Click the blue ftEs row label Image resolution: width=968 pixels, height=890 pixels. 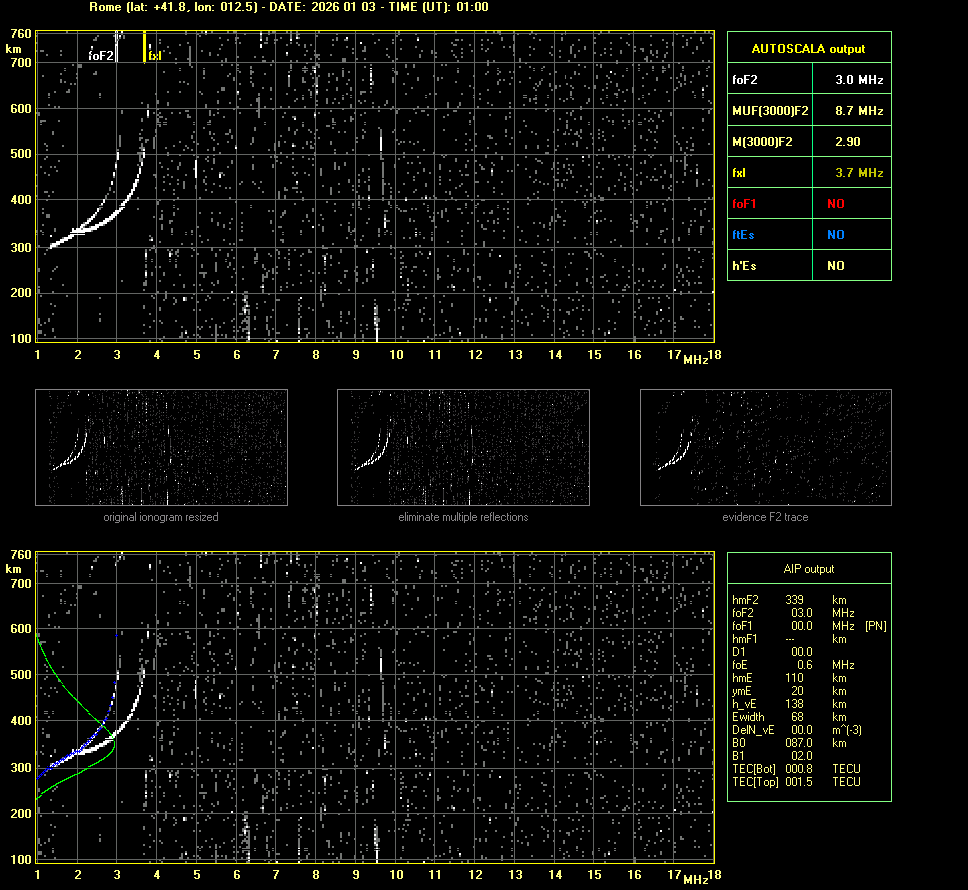[x=743, y=235]
